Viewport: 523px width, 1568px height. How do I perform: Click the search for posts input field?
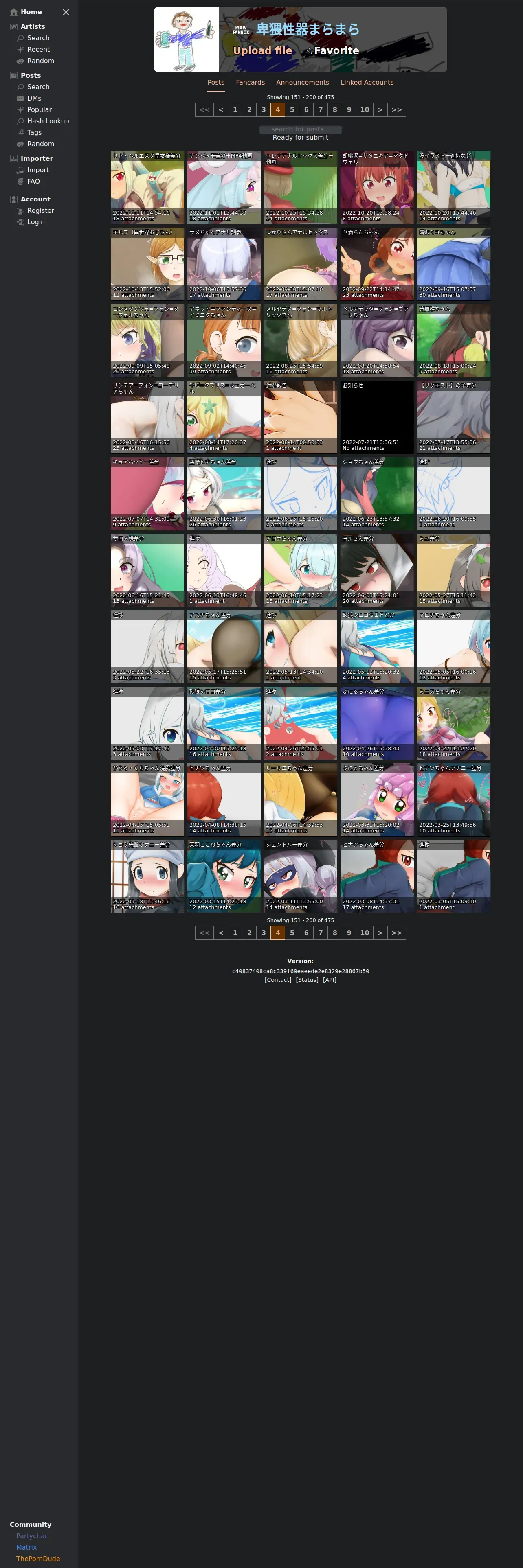pyautogui.click(x=300, y=130)
